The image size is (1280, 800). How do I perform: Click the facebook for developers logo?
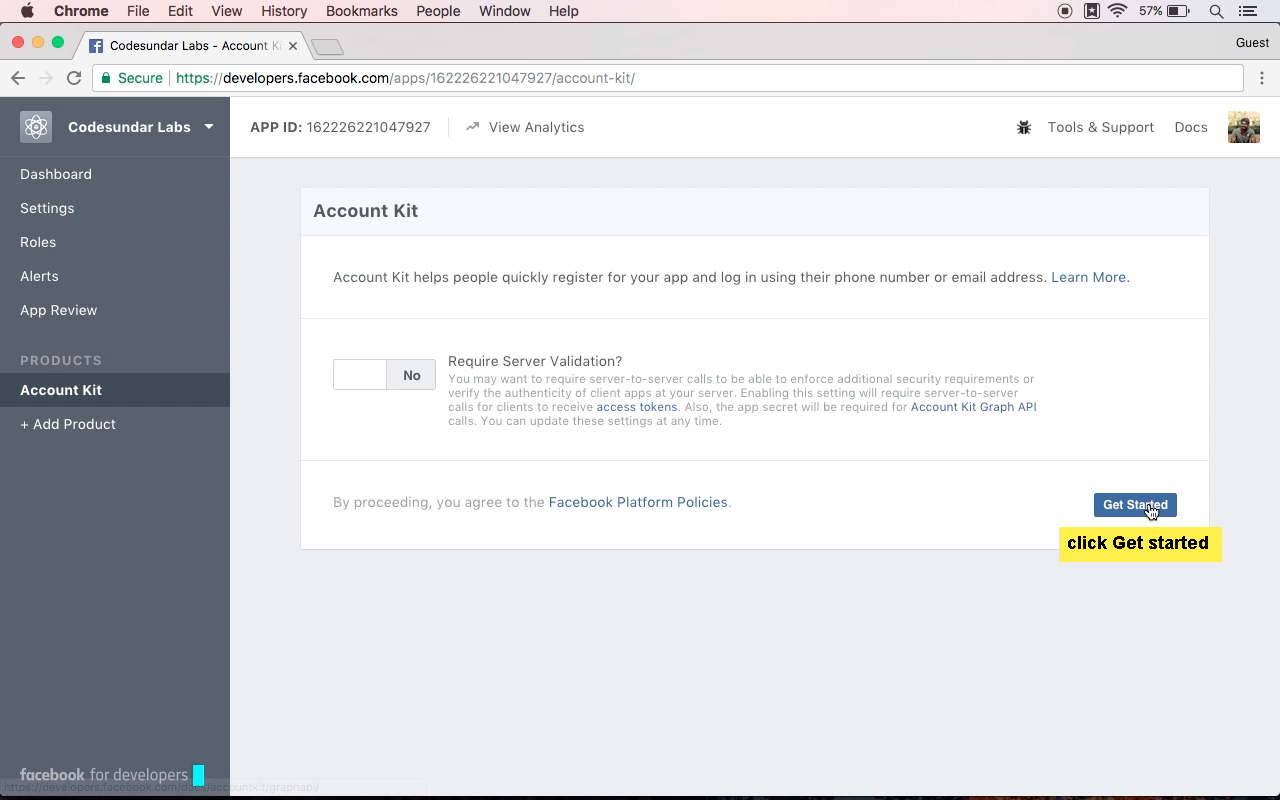click(104, 775)
